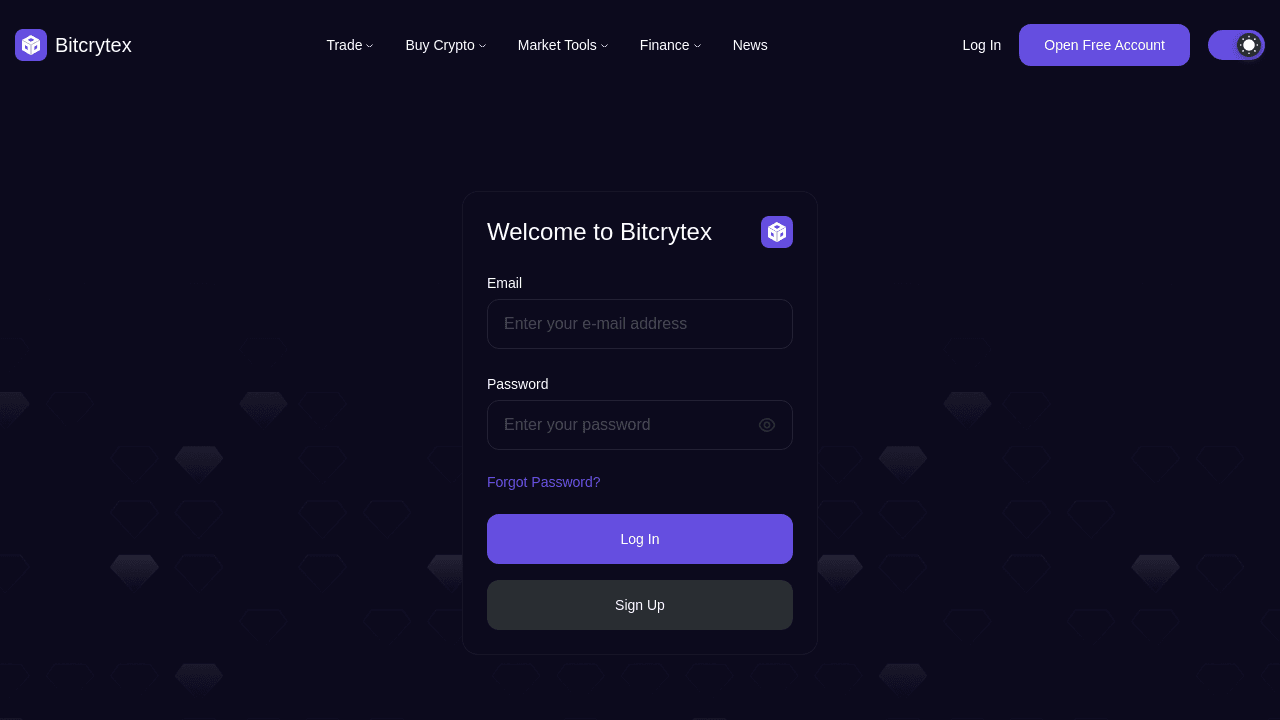Open the Forgot Password link

tap(543, 482)
